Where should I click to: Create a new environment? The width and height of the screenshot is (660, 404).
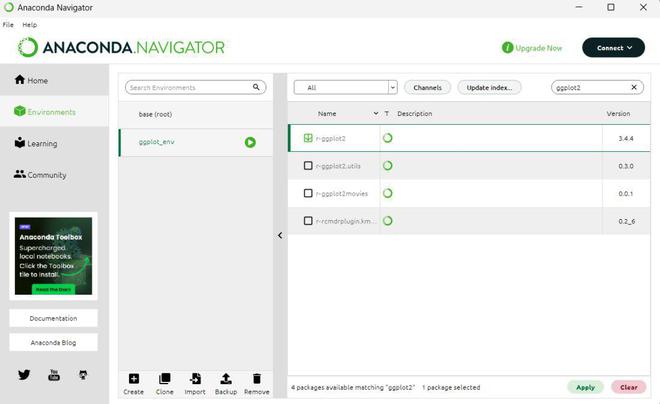pos(133,384)
